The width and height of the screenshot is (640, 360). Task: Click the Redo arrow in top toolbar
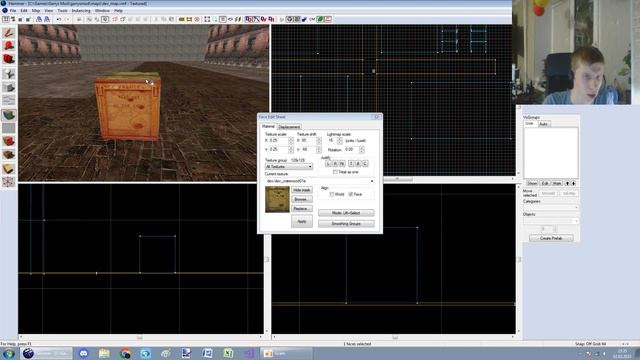pos(68,19)
